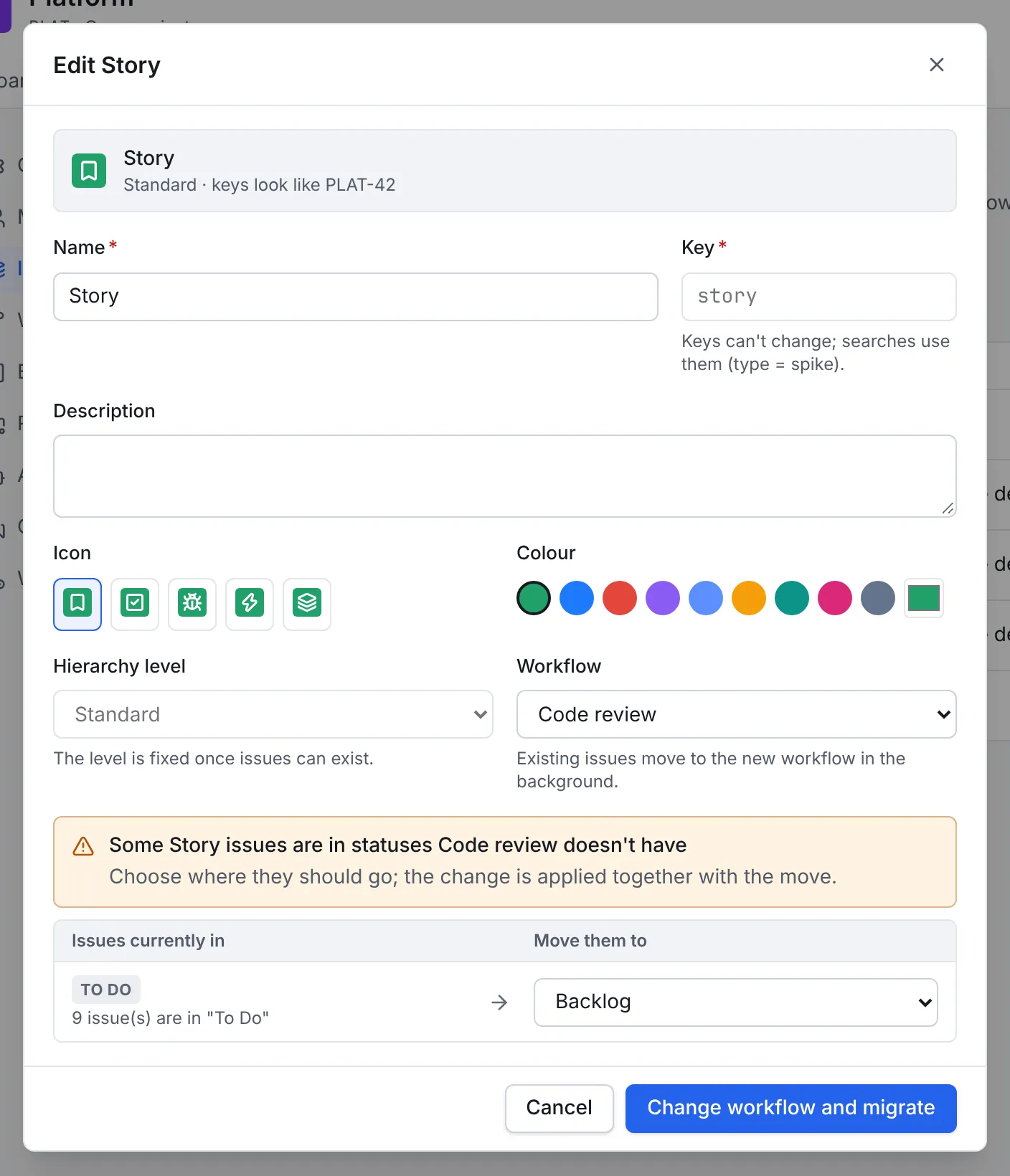Screen dimensions: 1010x1176
Task: Choose the stacked layers icon
Action: pyautogui.click(x=307, y=604)
